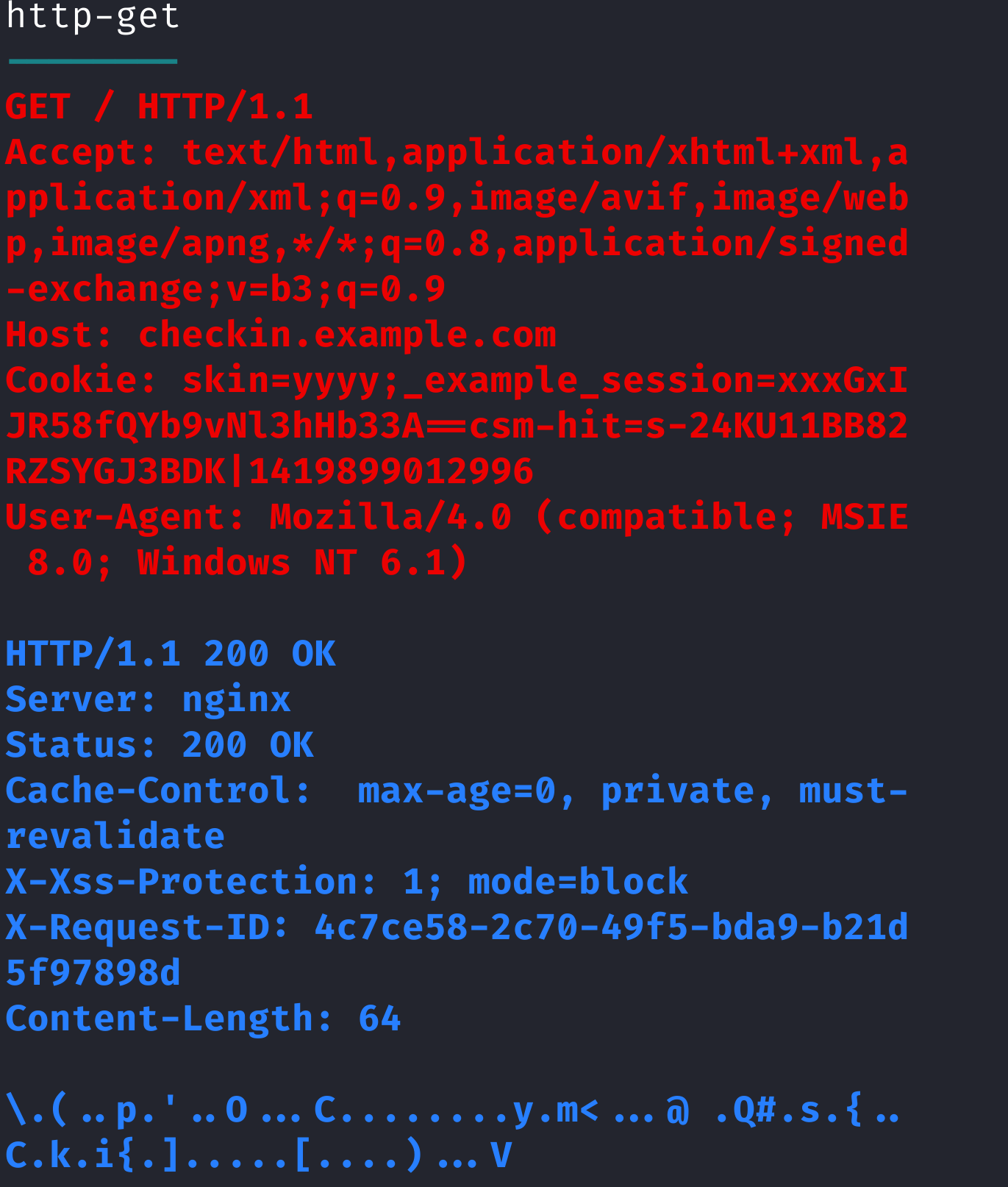Click the max-age=0 cache directive
Image resolution: width=1008 pixels, height=1187 pixels.
pos(457,791)
